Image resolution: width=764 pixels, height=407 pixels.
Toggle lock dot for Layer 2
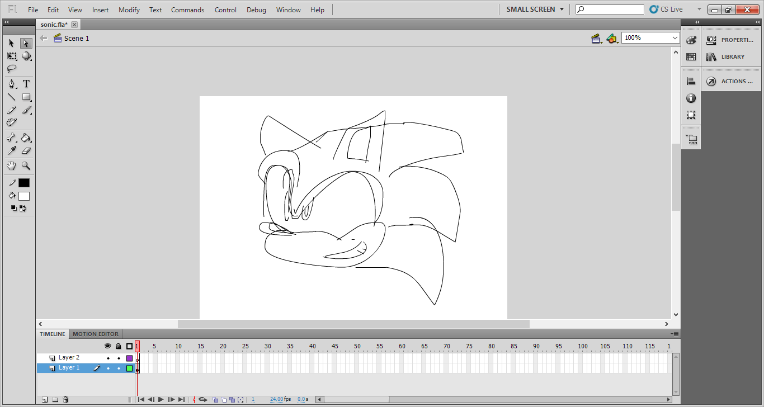pos(118,358)
